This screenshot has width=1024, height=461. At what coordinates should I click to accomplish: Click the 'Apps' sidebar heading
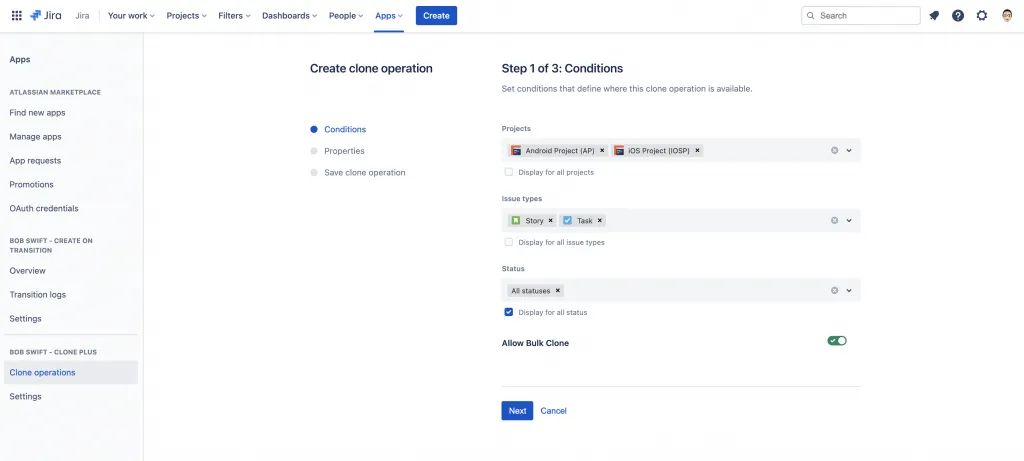click(20, 59)
